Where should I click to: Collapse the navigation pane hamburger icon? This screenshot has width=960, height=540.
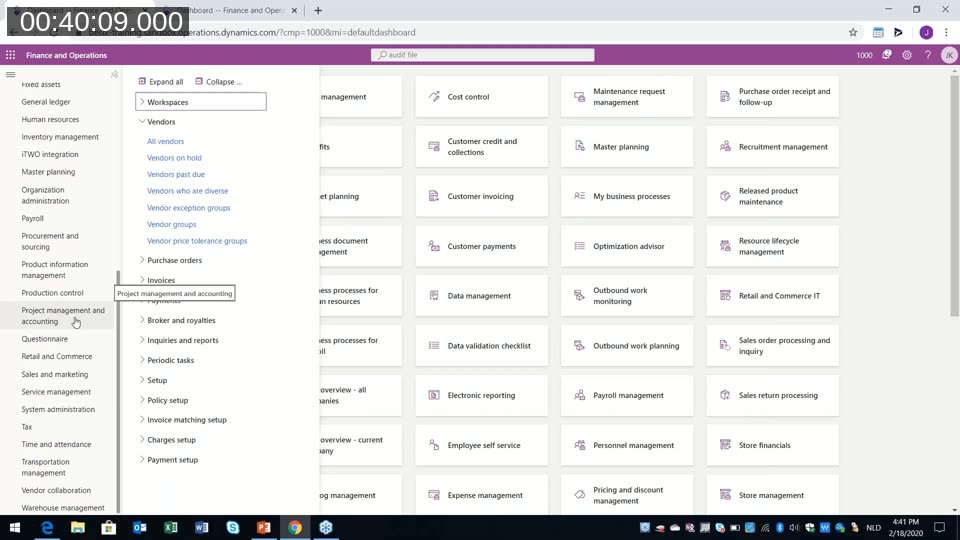tap(10, 75)
